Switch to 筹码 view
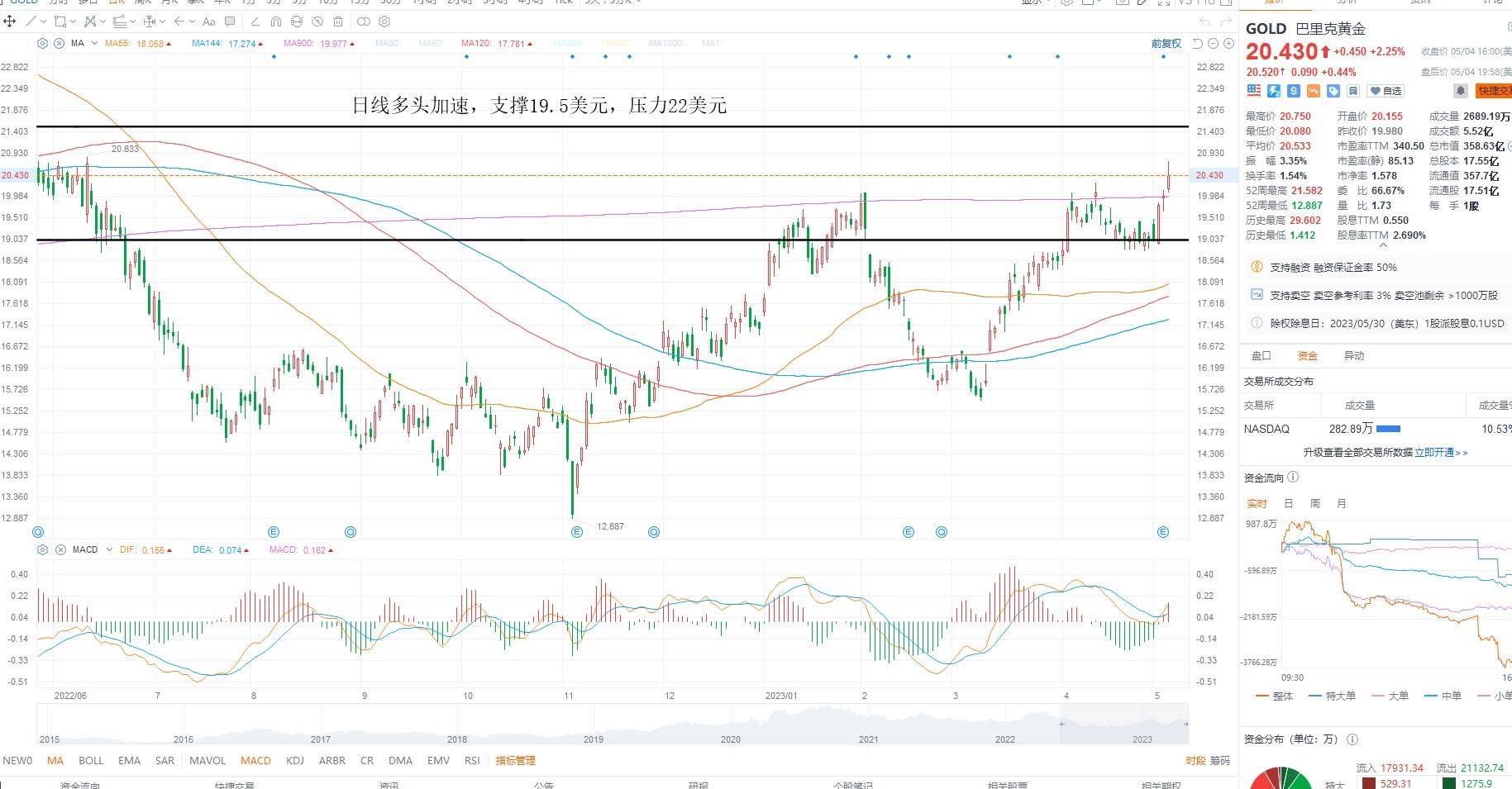 click(1220, 760)
